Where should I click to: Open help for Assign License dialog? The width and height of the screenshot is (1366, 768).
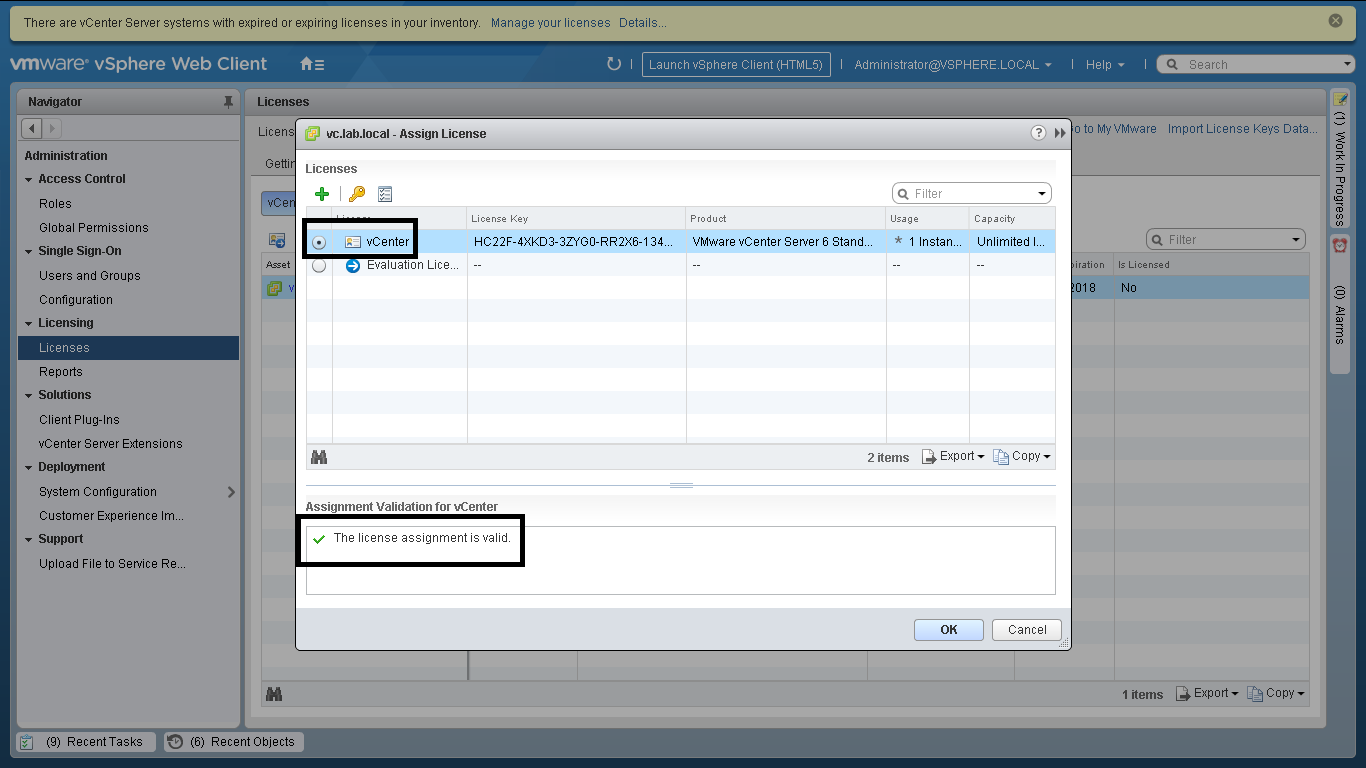coord(1038,133)
